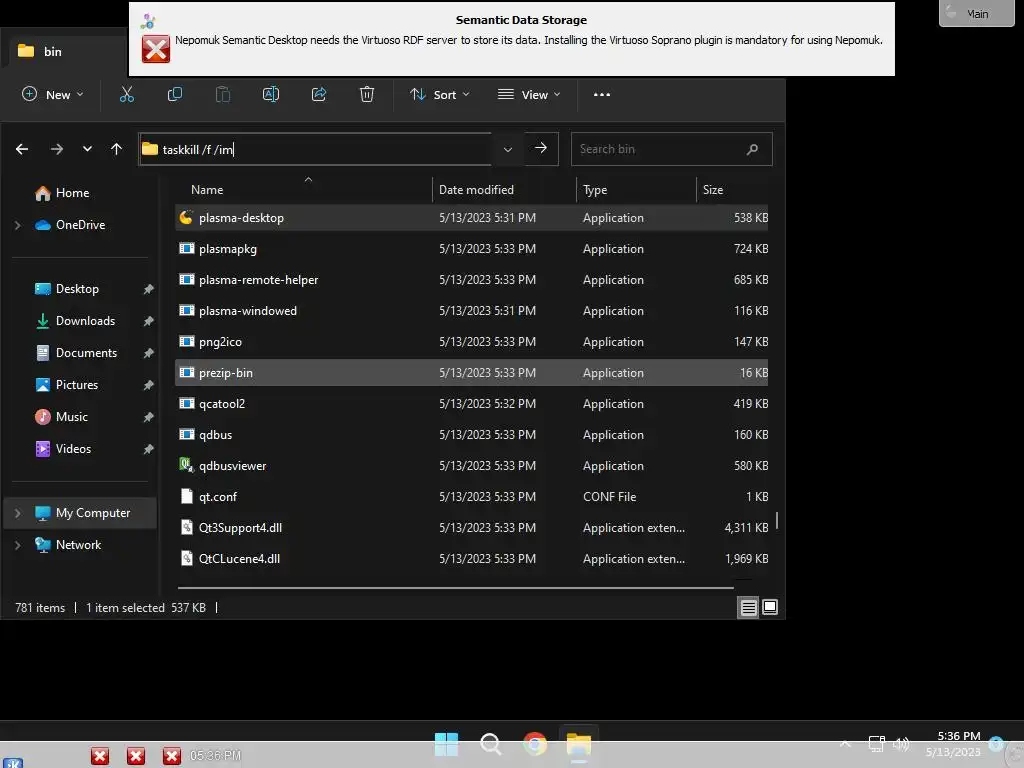
Task: Go forward with the right arrow
Action: point(57,149)
